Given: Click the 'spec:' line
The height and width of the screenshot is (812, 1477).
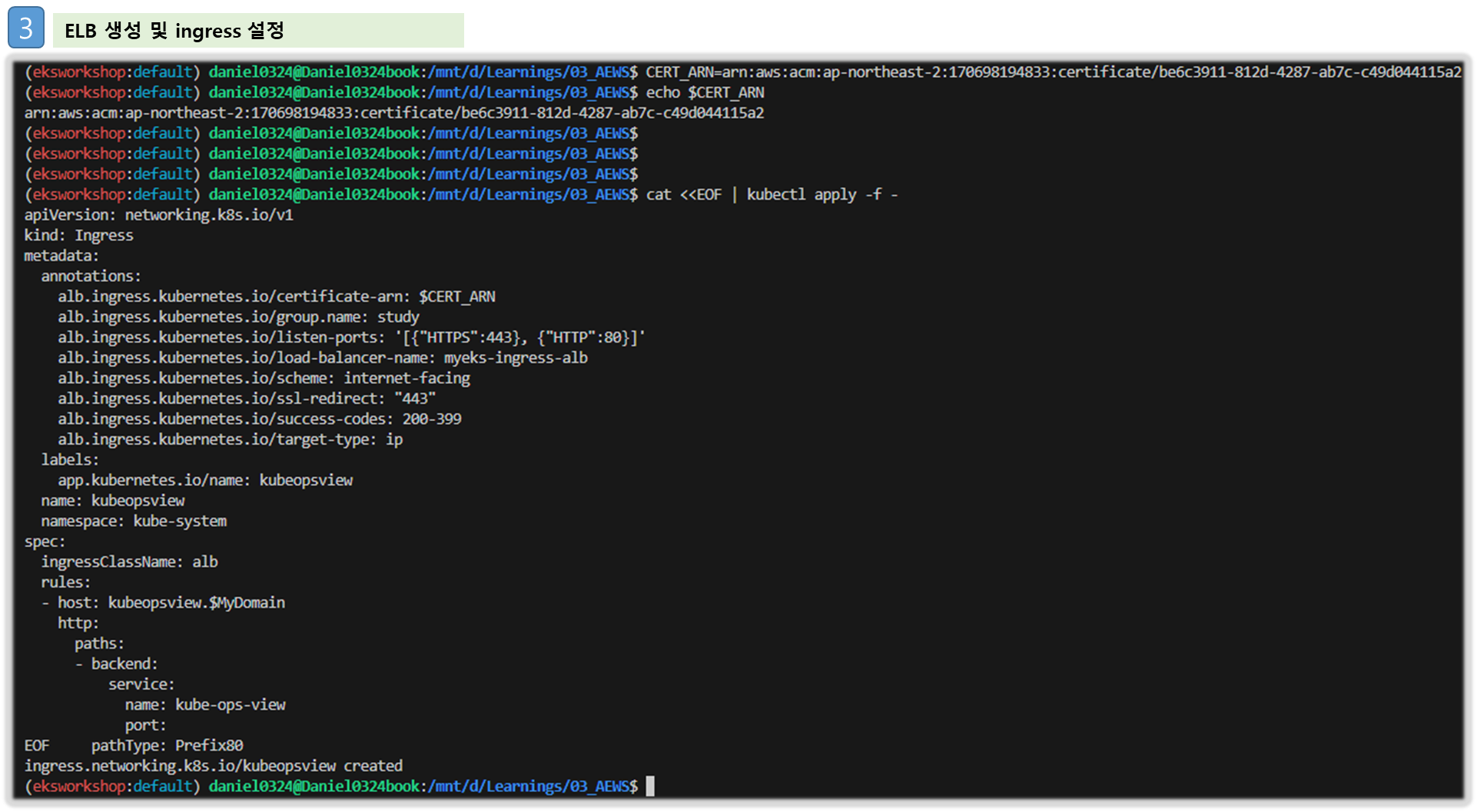Looking at the screenshot, I should pos(45,542).
